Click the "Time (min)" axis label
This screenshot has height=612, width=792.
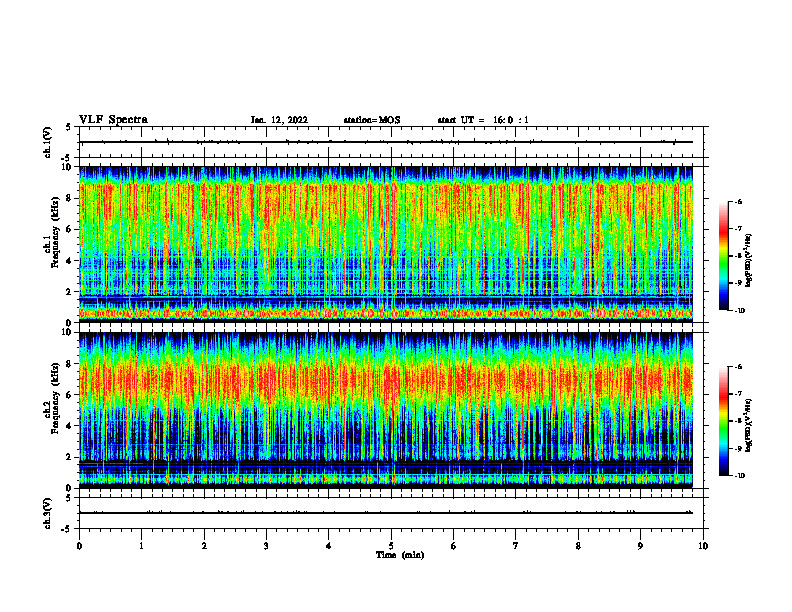pos(400,555)
